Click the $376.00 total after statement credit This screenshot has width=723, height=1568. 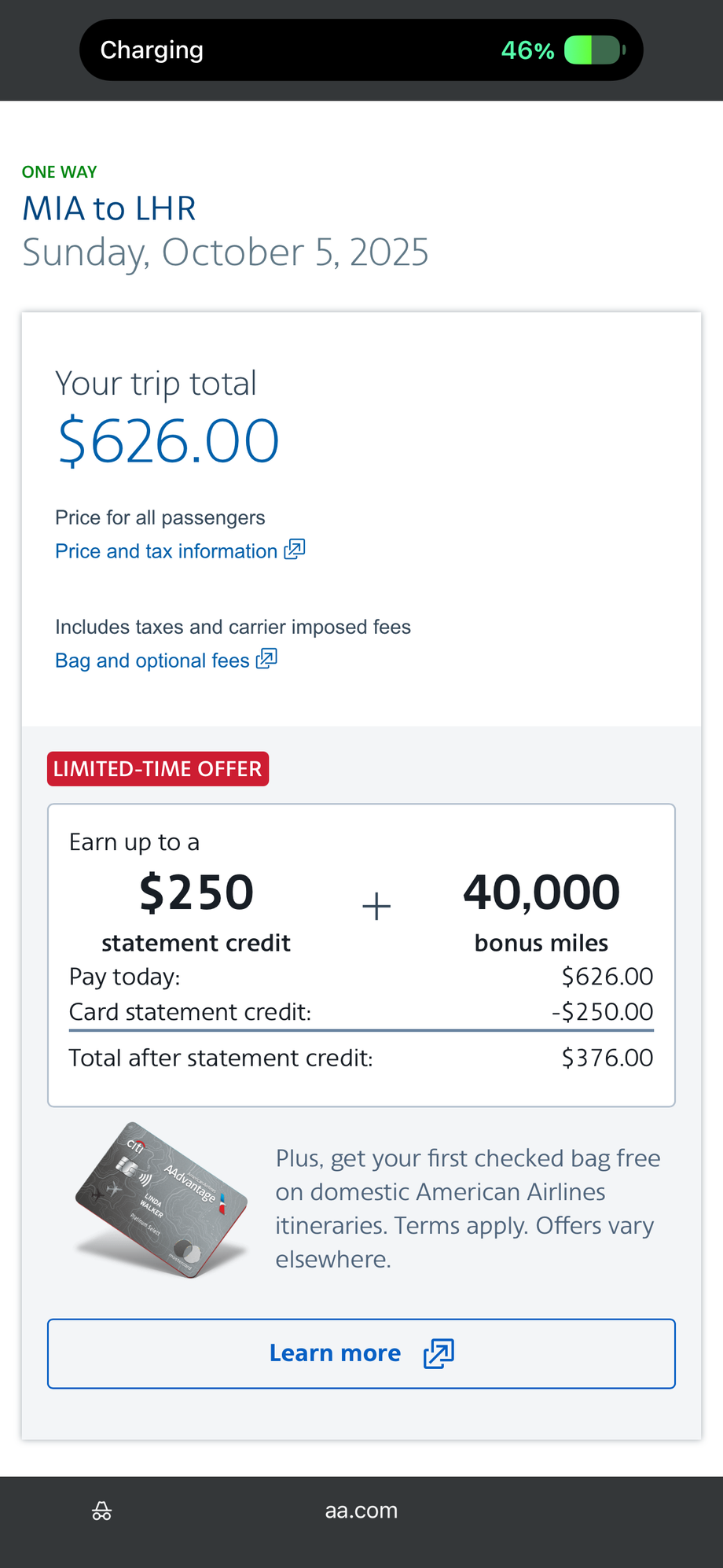[607, 1058]
